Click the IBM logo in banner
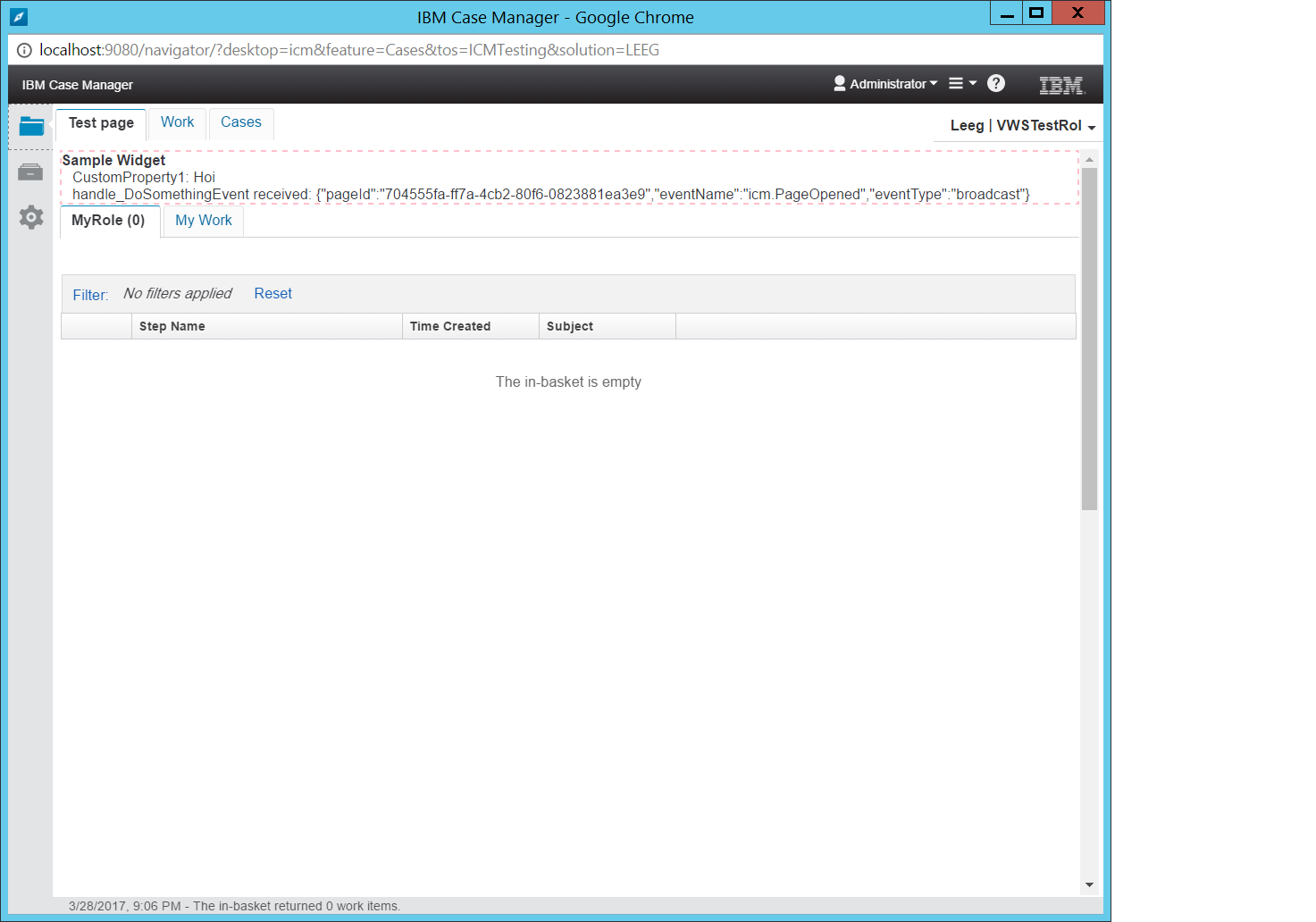The width and height of the screenshot is (1316, 922). click(x=1061, y=85)
